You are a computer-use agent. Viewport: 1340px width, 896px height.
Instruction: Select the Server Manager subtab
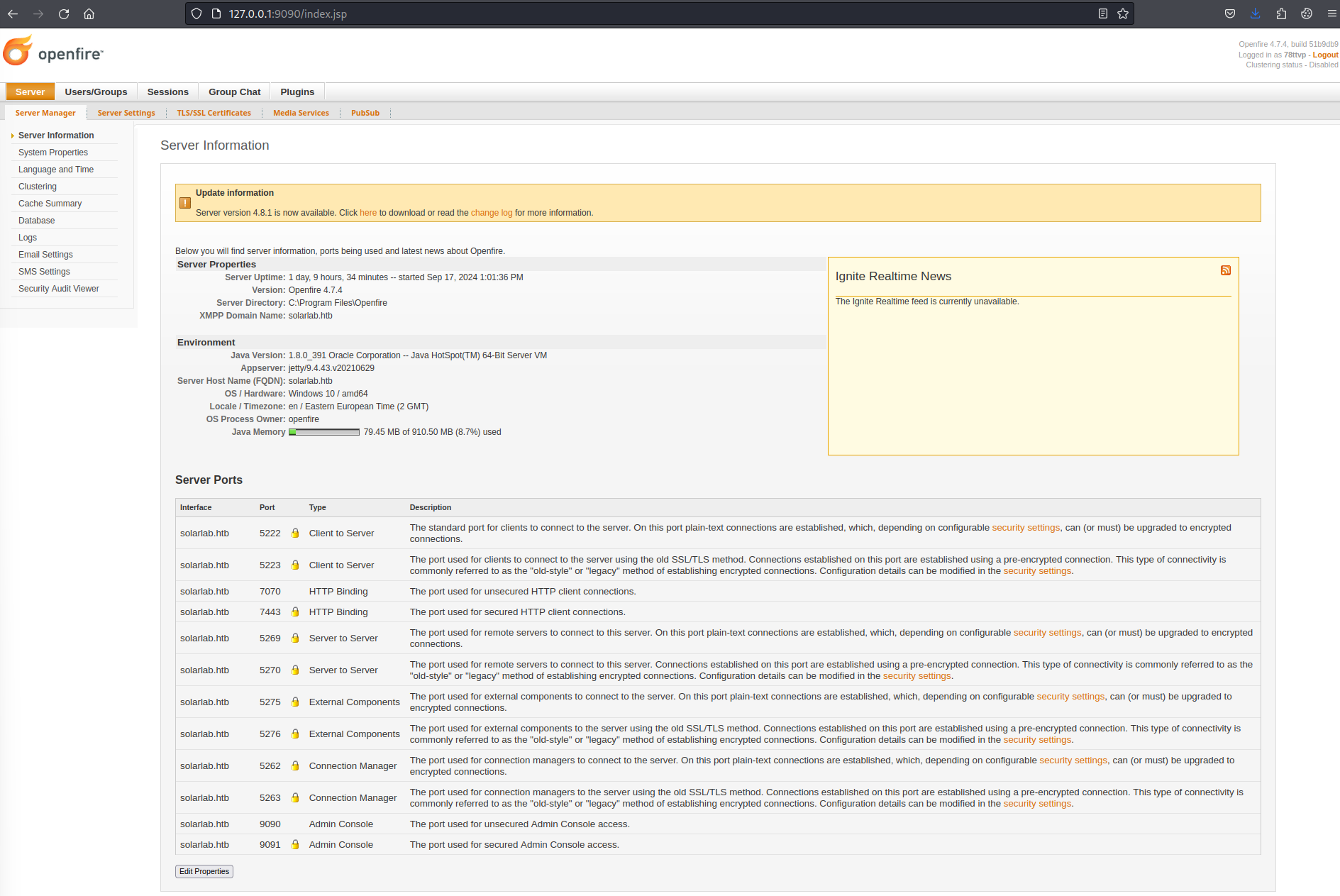45,113
